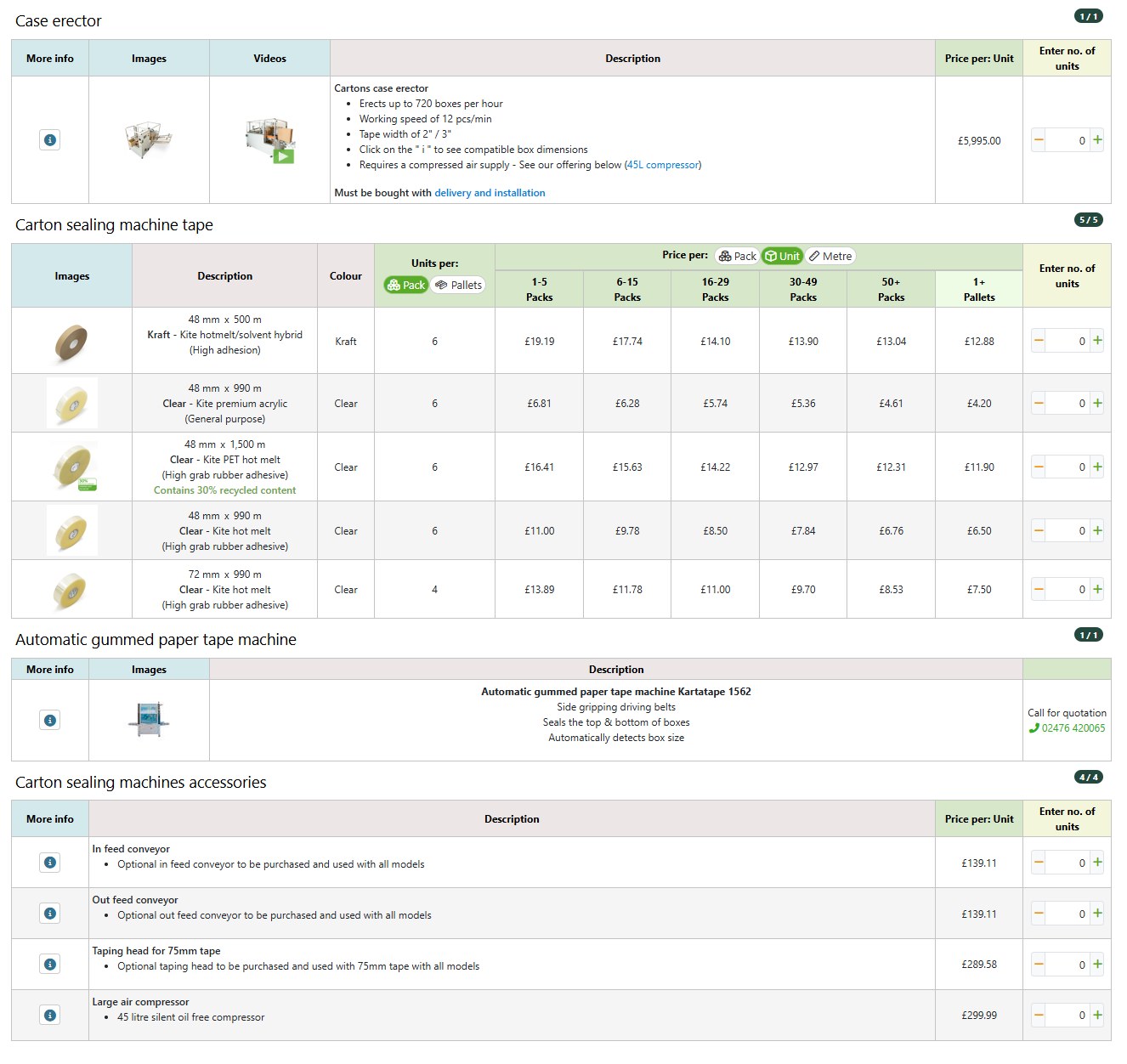The height and width of the screenshot is (1064, 1127).
Task: Select the £299.99 compressor price
Action: (x=979, y=1016)
